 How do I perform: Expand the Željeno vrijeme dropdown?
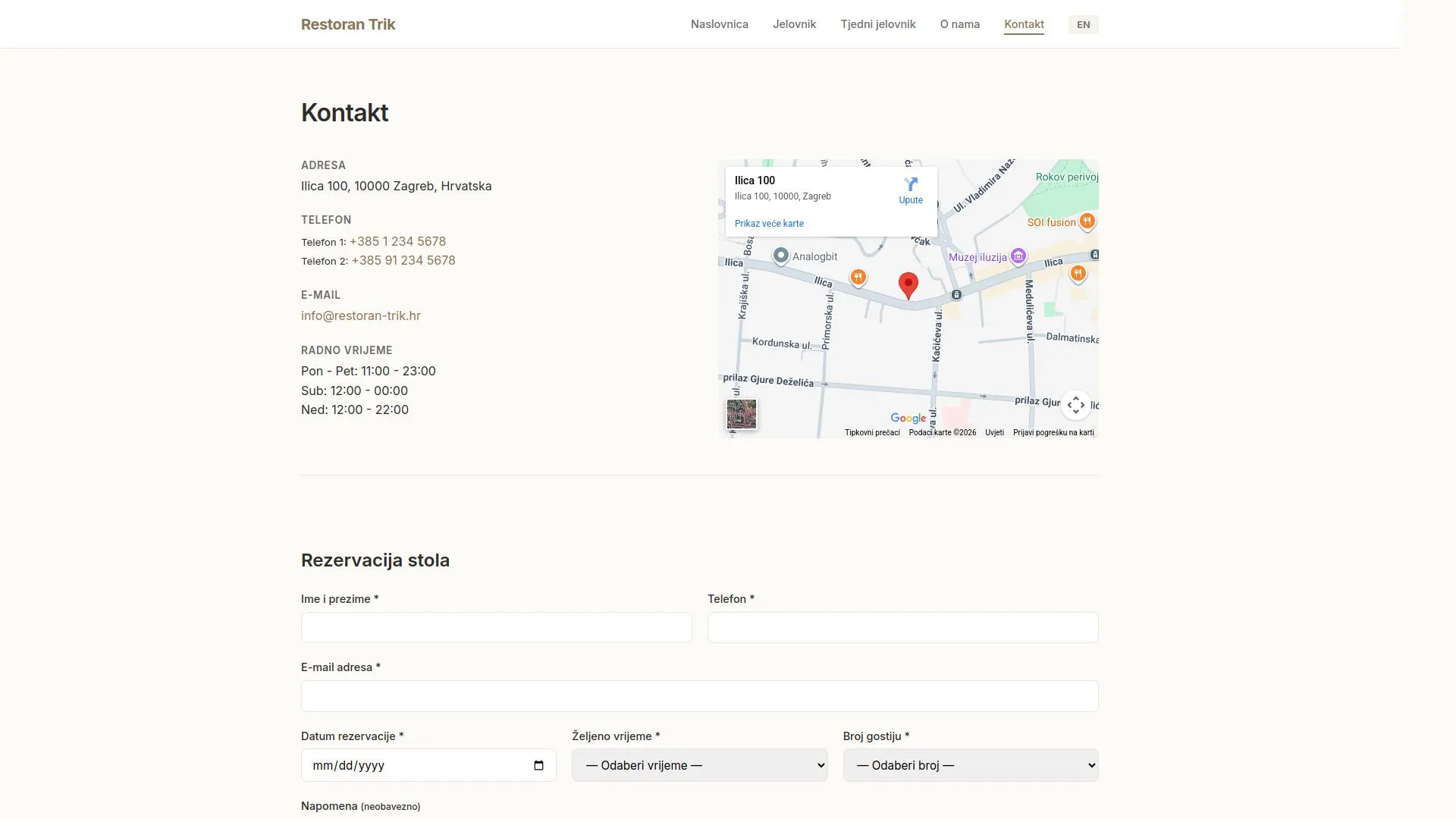click(x=698, y=765)
